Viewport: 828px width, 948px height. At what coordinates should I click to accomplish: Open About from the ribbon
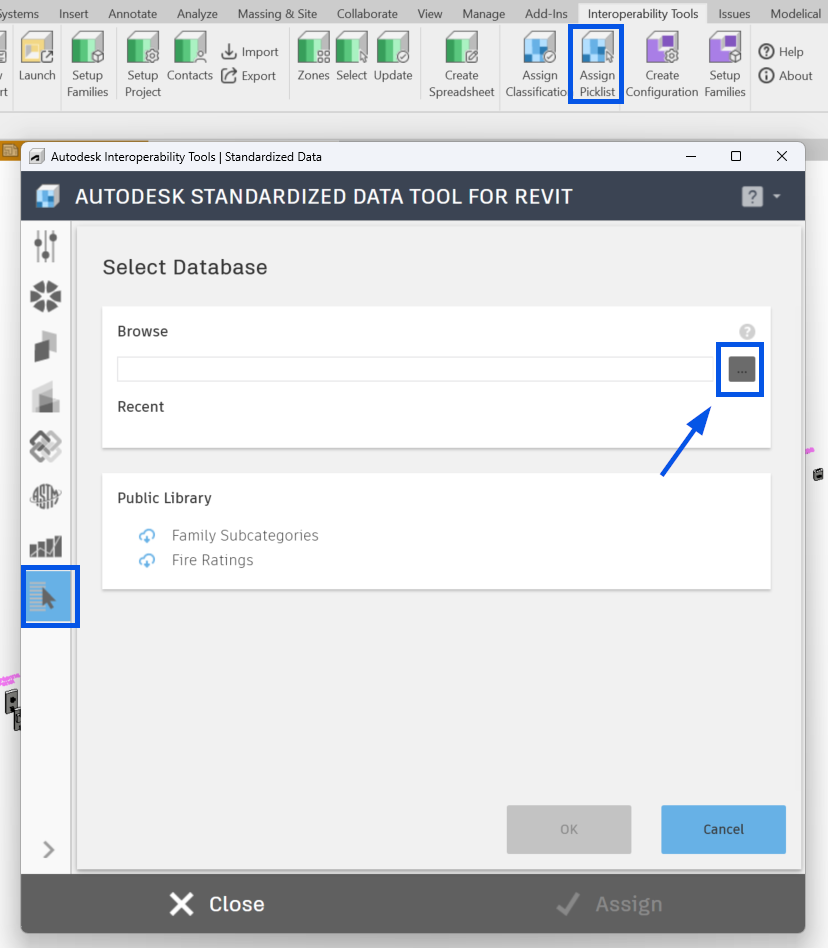coord(786,76)
